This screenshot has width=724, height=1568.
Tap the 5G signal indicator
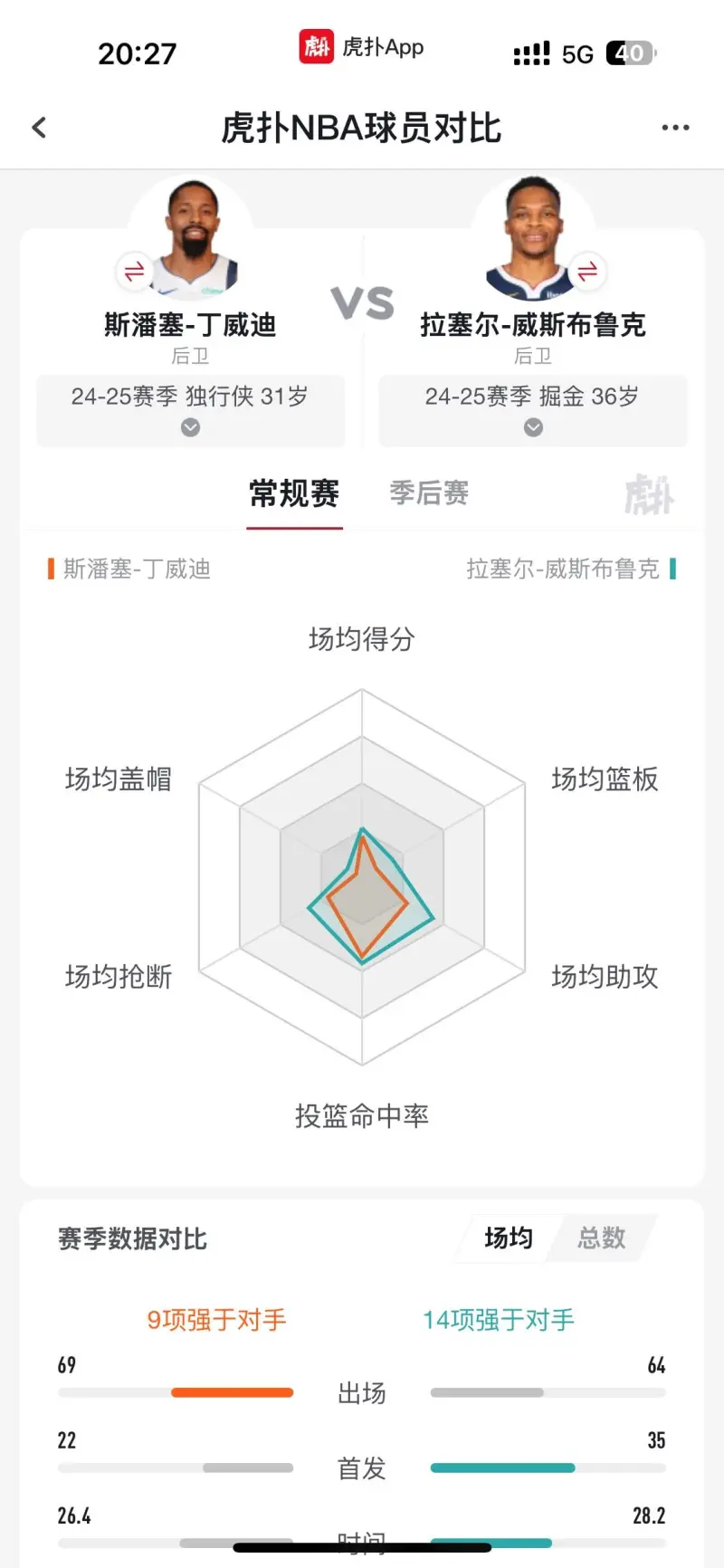pos(577,54)
